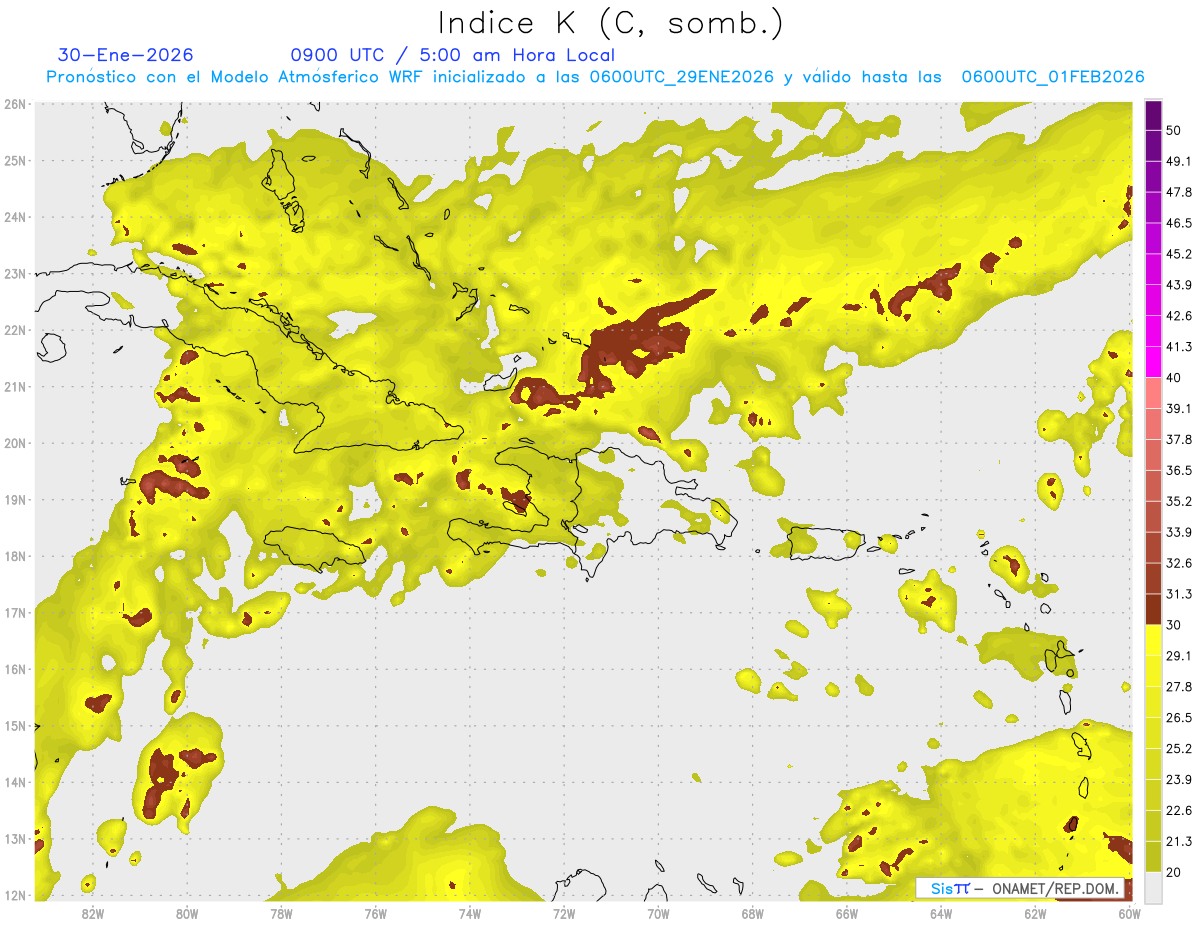Viewport: 1200px width, 927px height.
Task: Click the longitude label "78W"
Action: pos(281,914)
